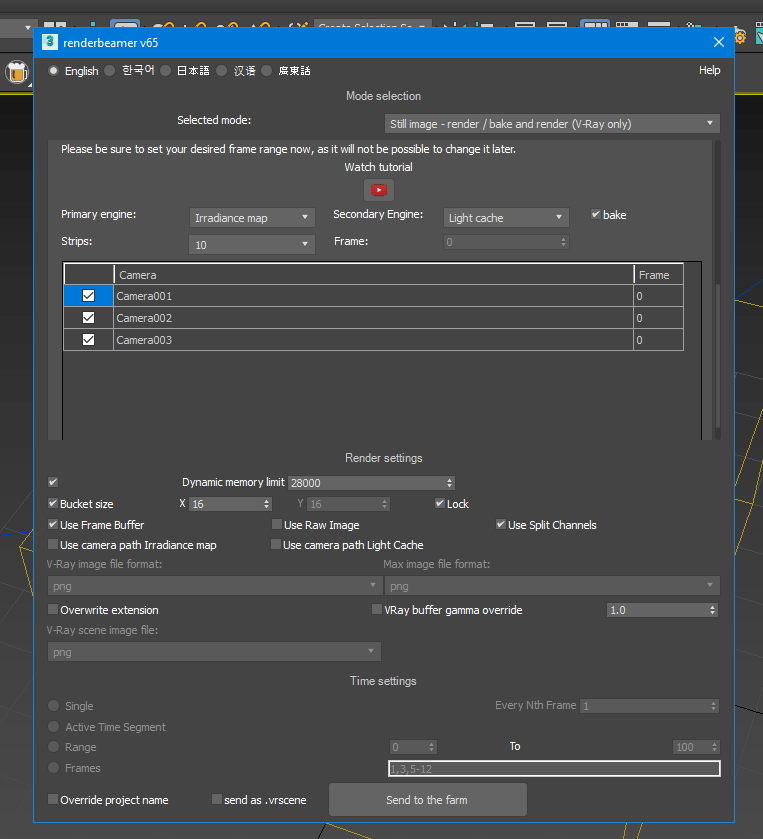Image resolution: width=763 pixels, height=839 pixels.
Task: Toggle the Dynamic memory limit checkbox
Action: click(x=53, y=482)
